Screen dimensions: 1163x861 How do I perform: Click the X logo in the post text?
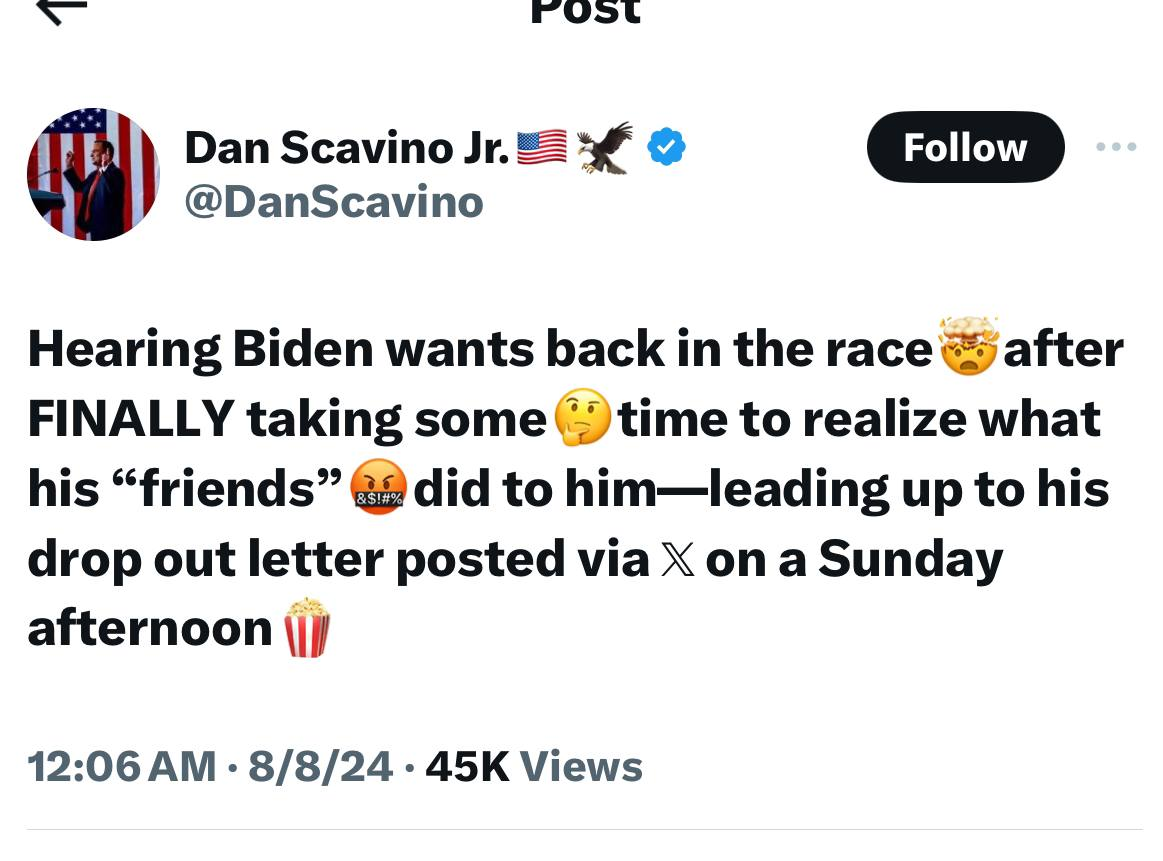pos(677,560)
